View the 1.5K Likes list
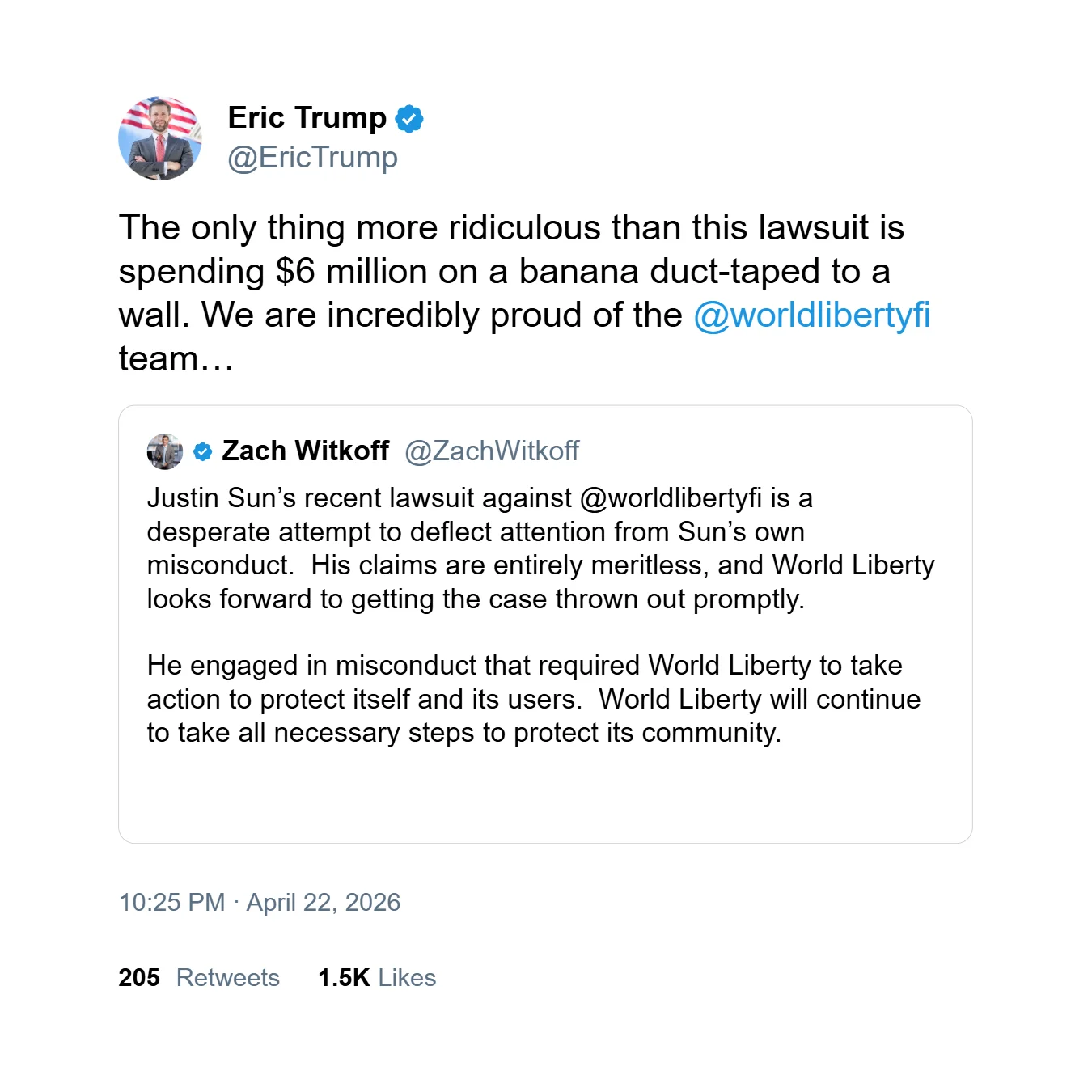Screen dimensions: 1092x1092 pos(377,978)
